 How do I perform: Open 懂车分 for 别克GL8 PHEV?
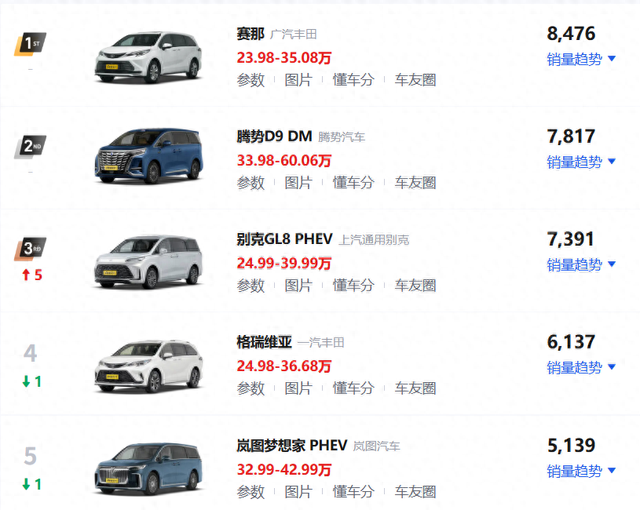(353, 286)
